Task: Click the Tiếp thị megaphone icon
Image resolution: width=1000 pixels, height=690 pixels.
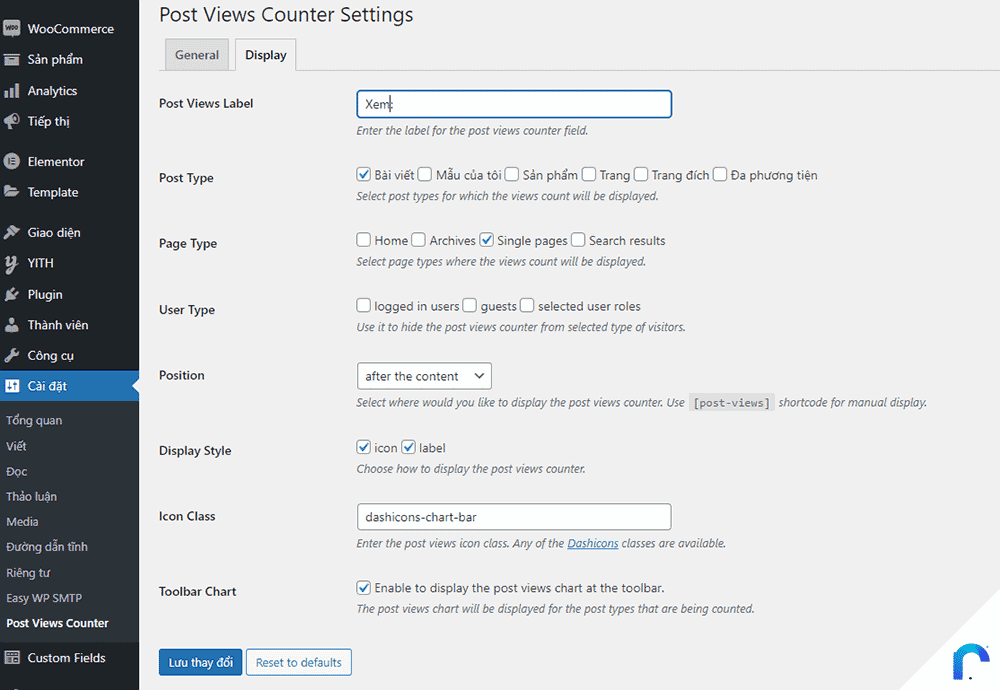Action: tap(11, 121)
